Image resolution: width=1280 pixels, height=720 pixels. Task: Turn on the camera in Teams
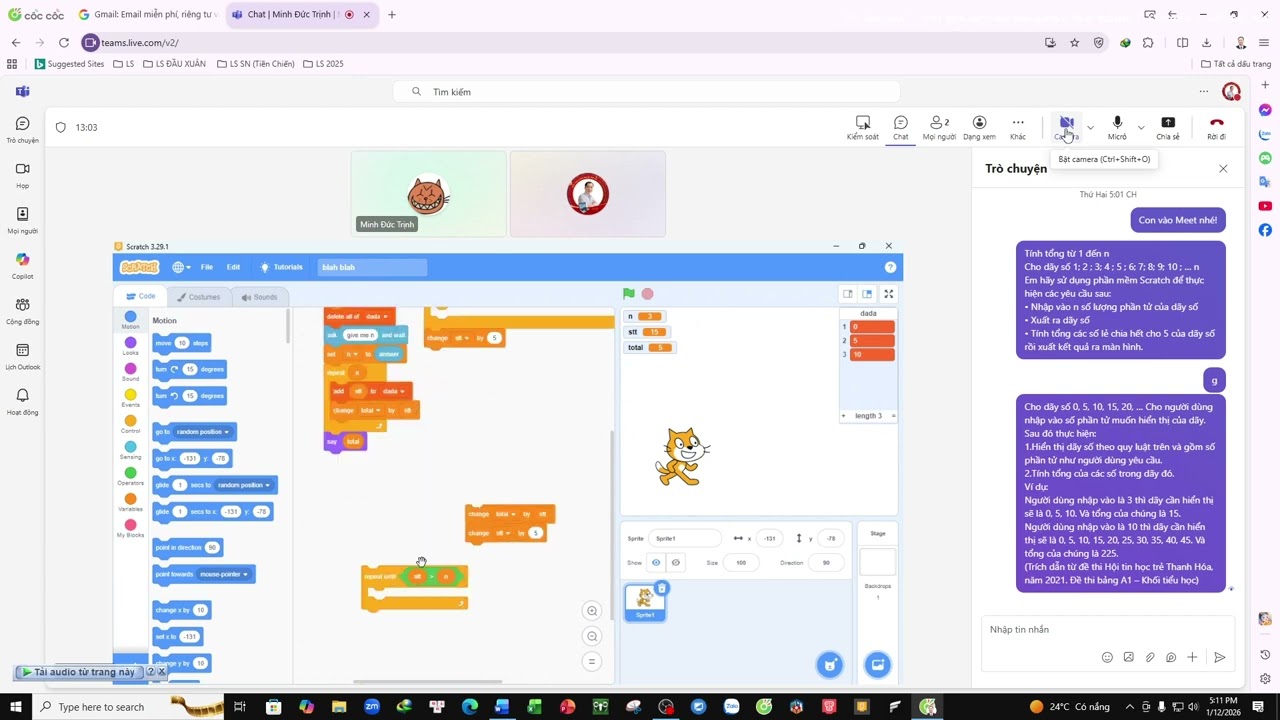(1066, 128)
